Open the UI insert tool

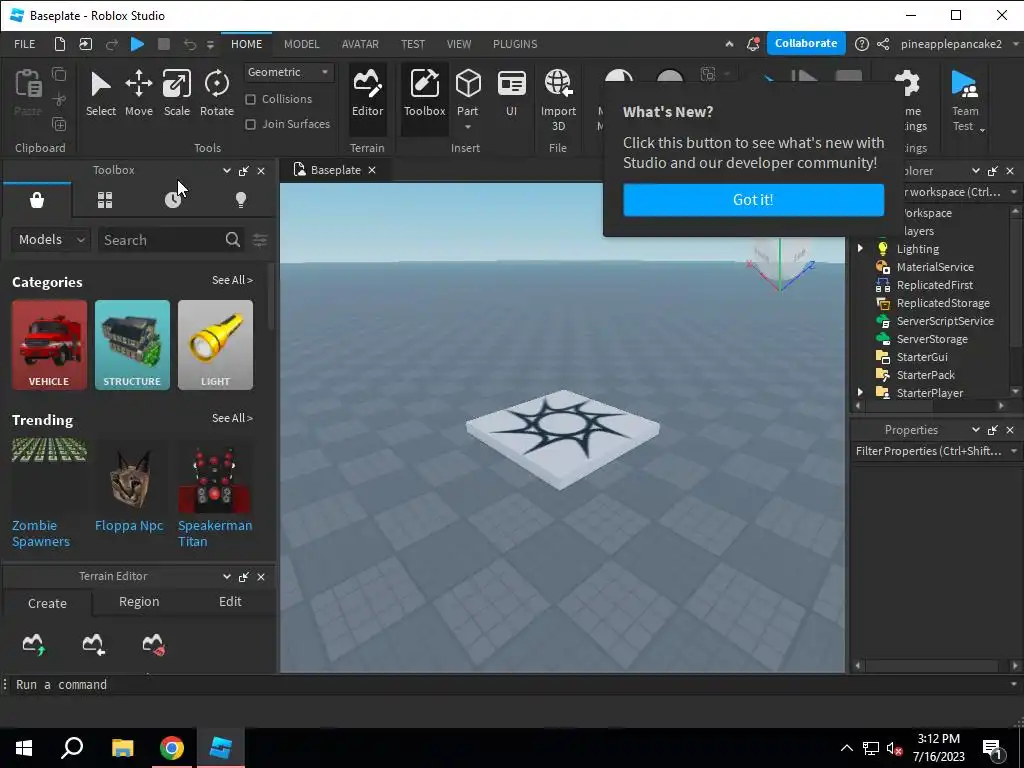coord(511,94)
